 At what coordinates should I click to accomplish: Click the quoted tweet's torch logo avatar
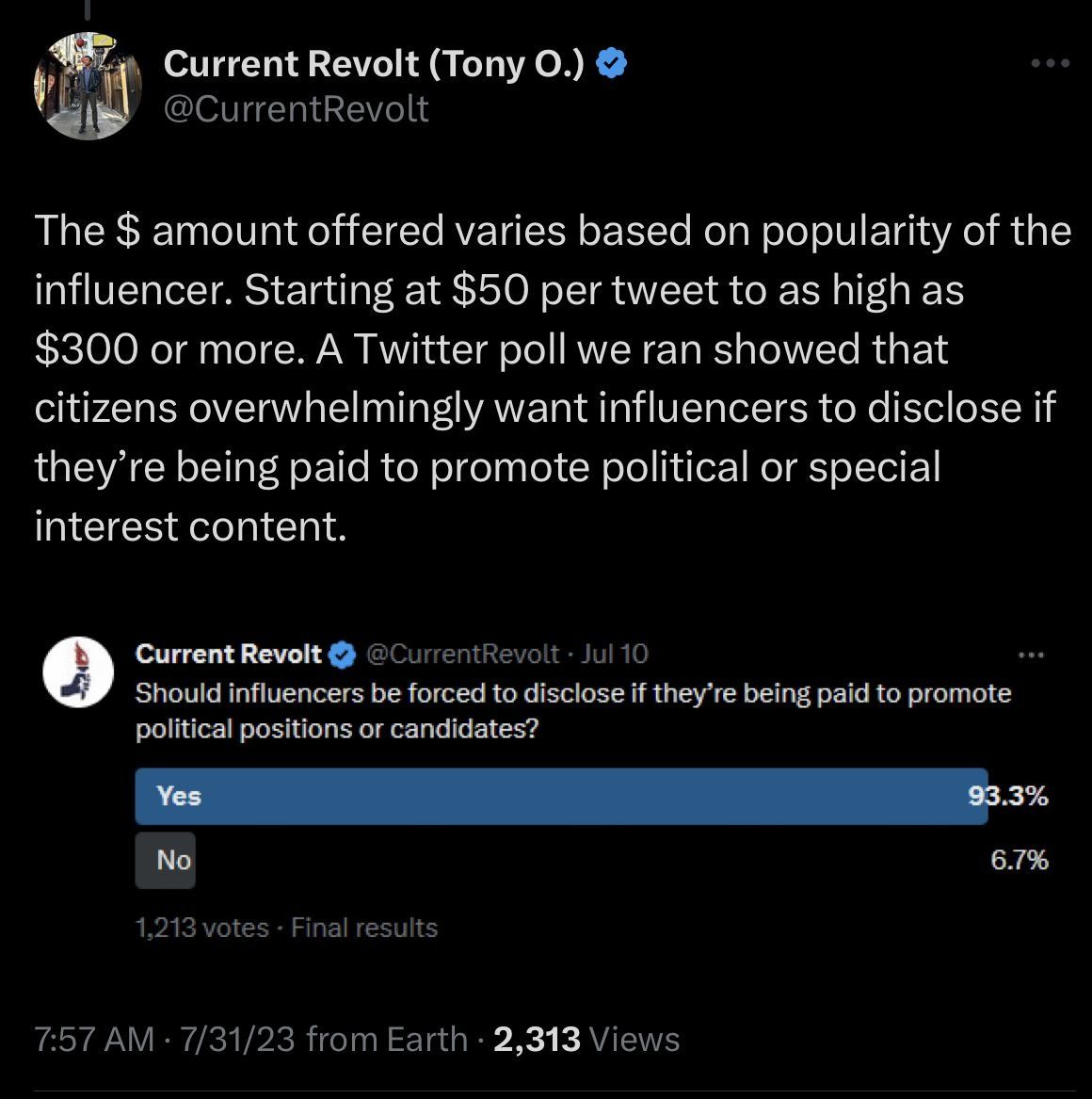click(x=79, y=672)
